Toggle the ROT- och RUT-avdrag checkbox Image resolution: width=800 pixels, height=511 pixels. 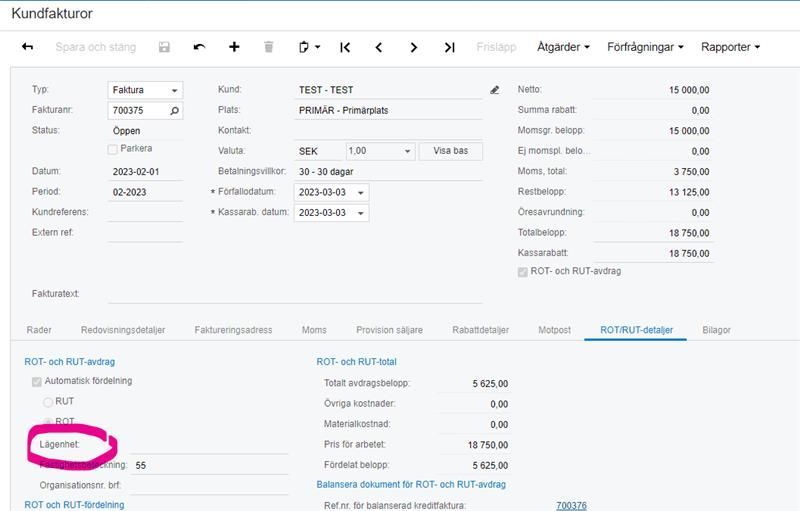coord(522,272)
